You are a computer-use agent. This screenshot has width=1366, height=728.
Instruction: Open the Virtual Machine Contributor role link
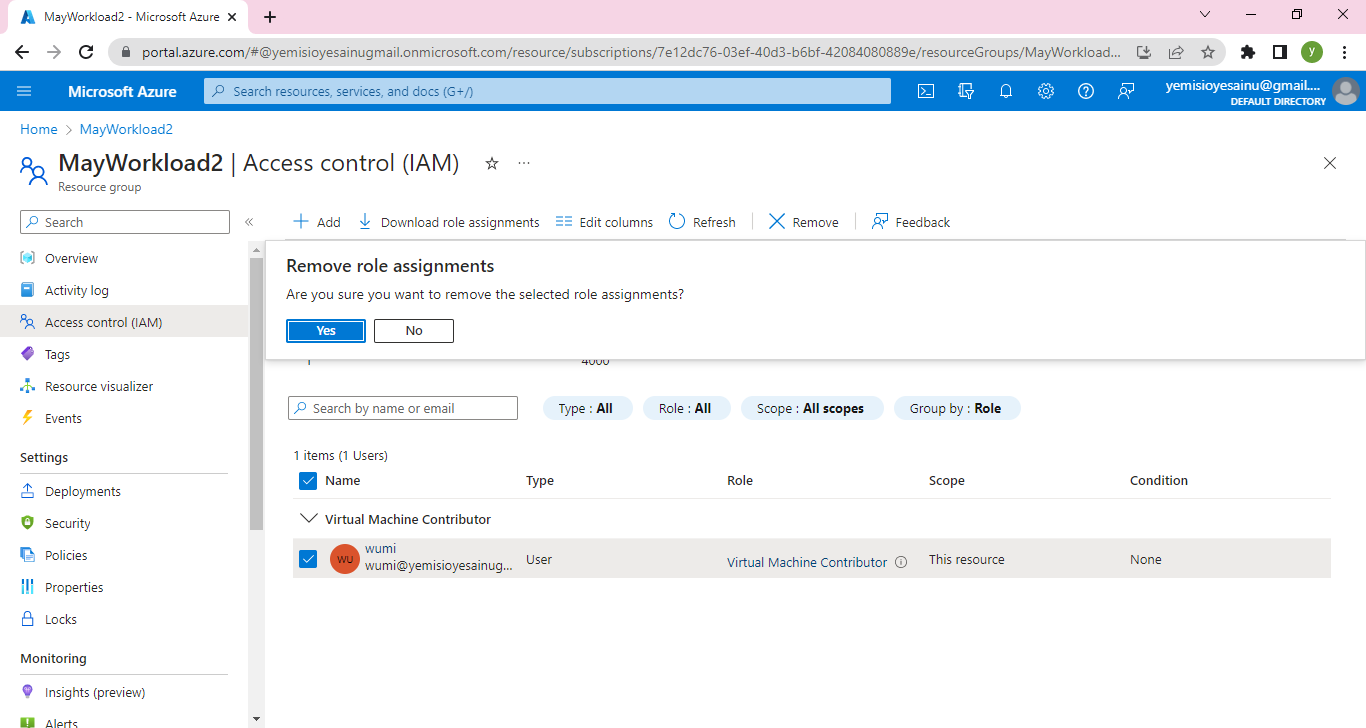click(807, 562)
